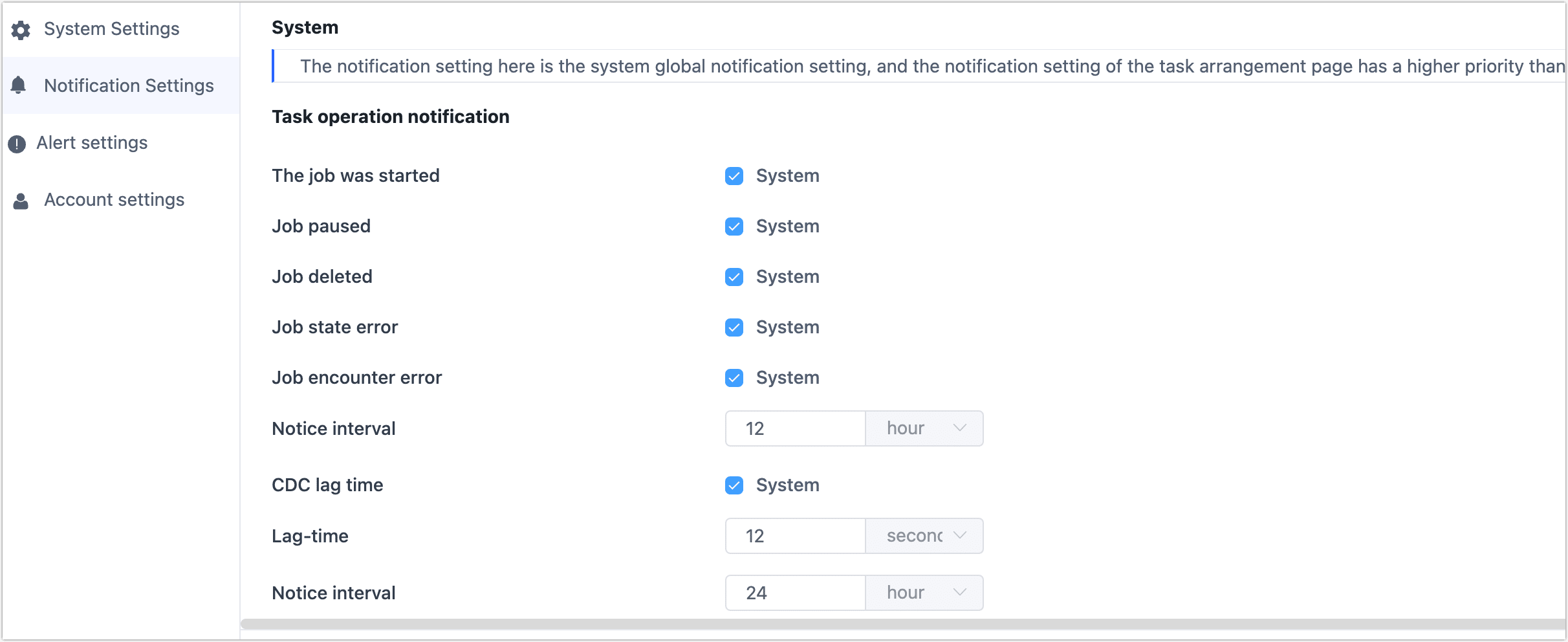Viewport: 1568px width, 642px height.
Task: Click the Notice interval value field showing 12
Action: point(794,428)
